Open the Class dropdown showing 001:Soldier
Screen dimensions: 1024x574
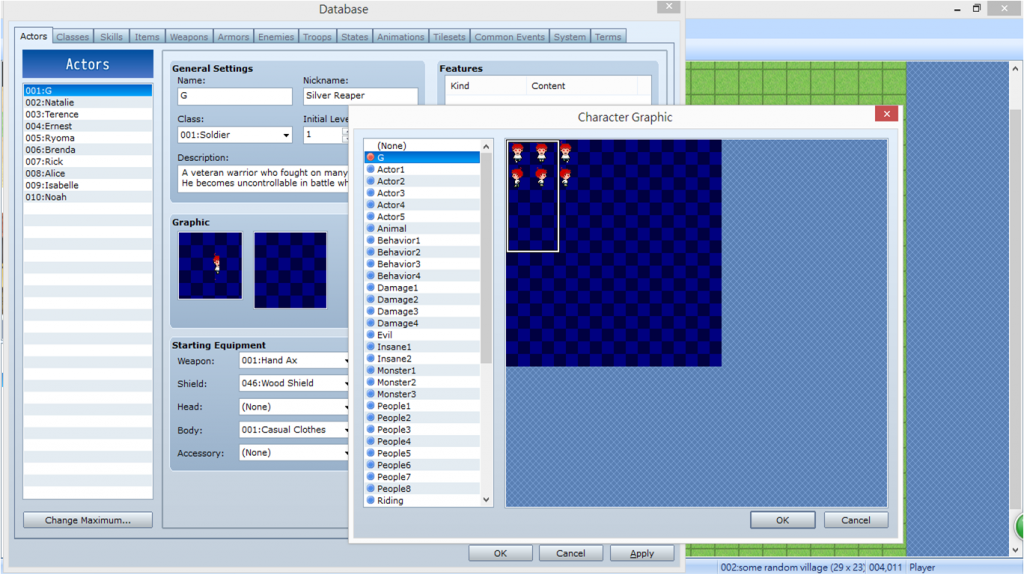pos(234,135)
